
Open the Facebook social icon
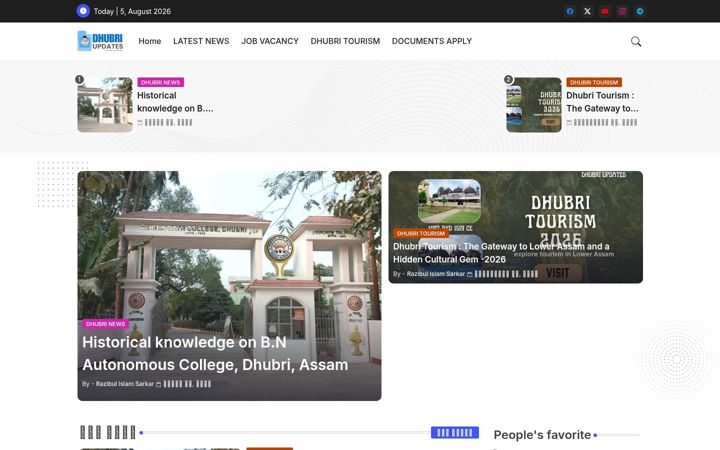click(570, 11)
